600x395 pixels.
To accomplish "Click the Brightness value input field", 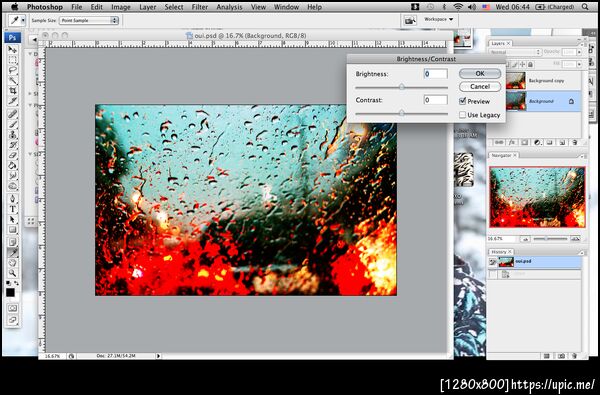I will pos(435,73).
